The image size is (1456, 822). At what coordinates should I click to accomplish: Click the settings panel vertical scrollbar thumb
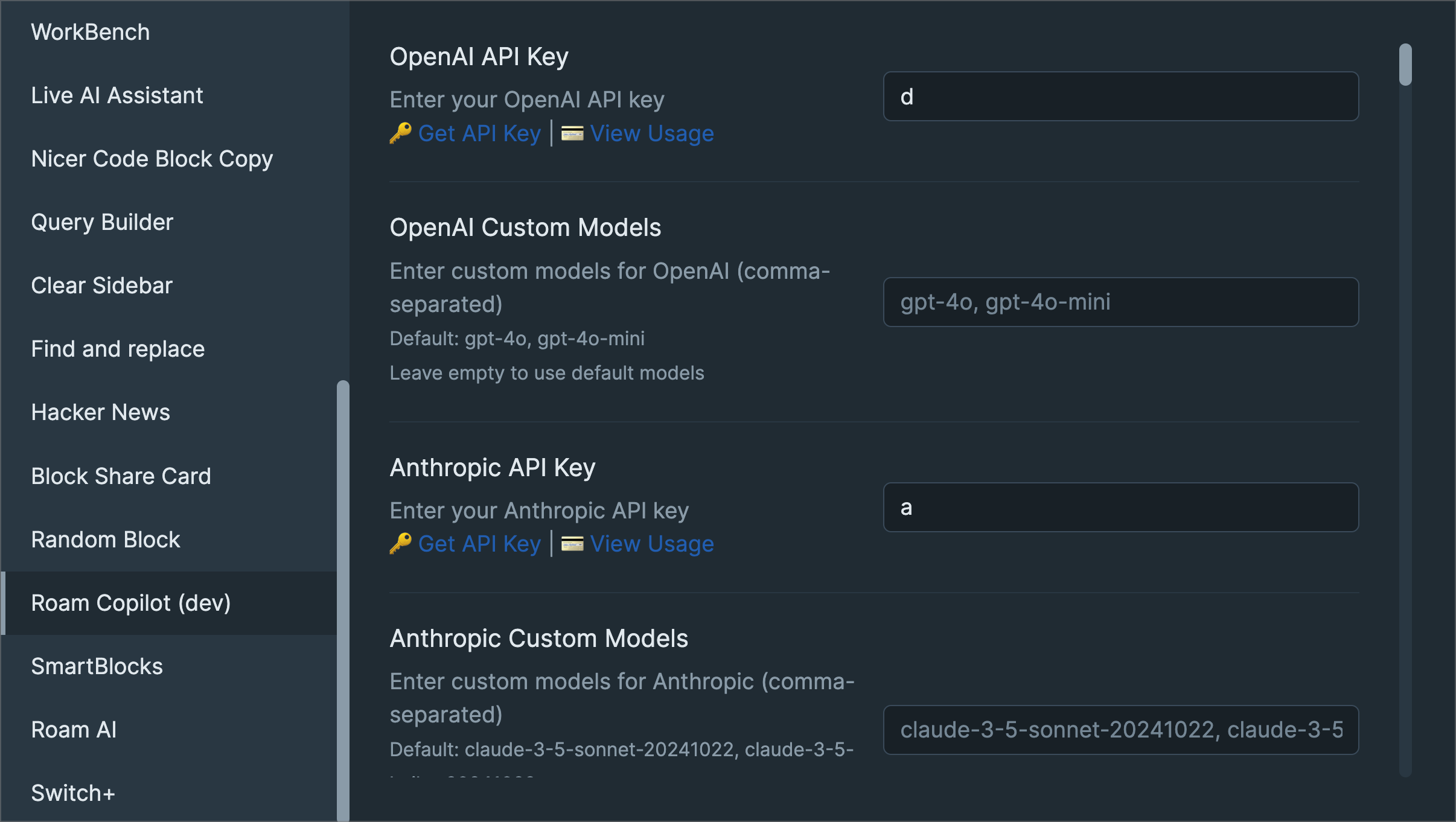1405,65
